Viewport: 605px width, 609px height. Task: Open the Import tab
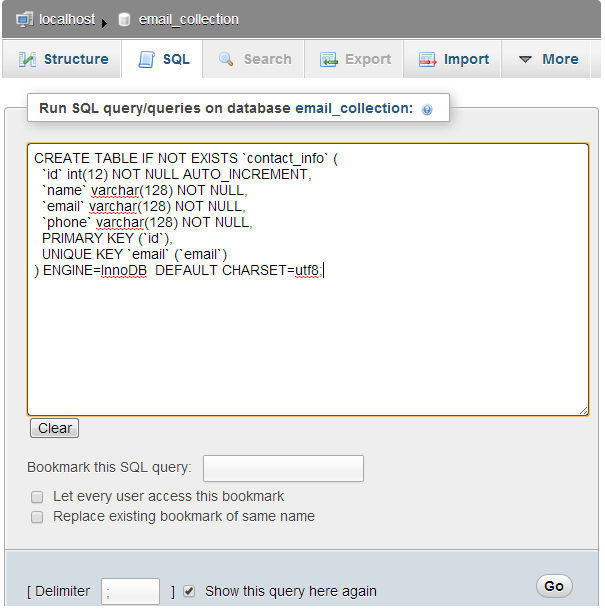(454, 59)
